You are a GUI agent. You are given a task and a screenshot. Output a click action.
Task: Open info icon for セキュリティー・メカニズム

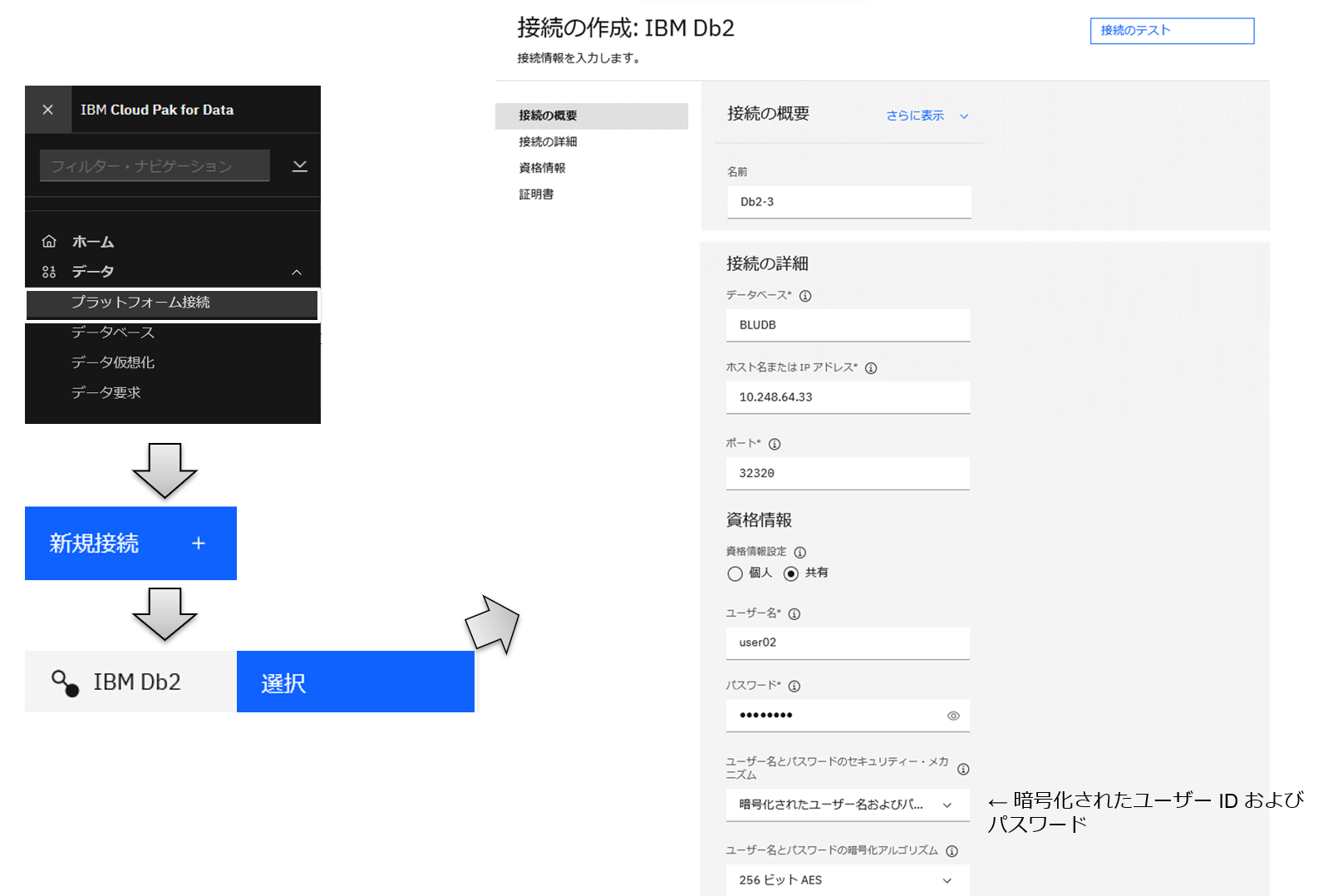[963, 769]
